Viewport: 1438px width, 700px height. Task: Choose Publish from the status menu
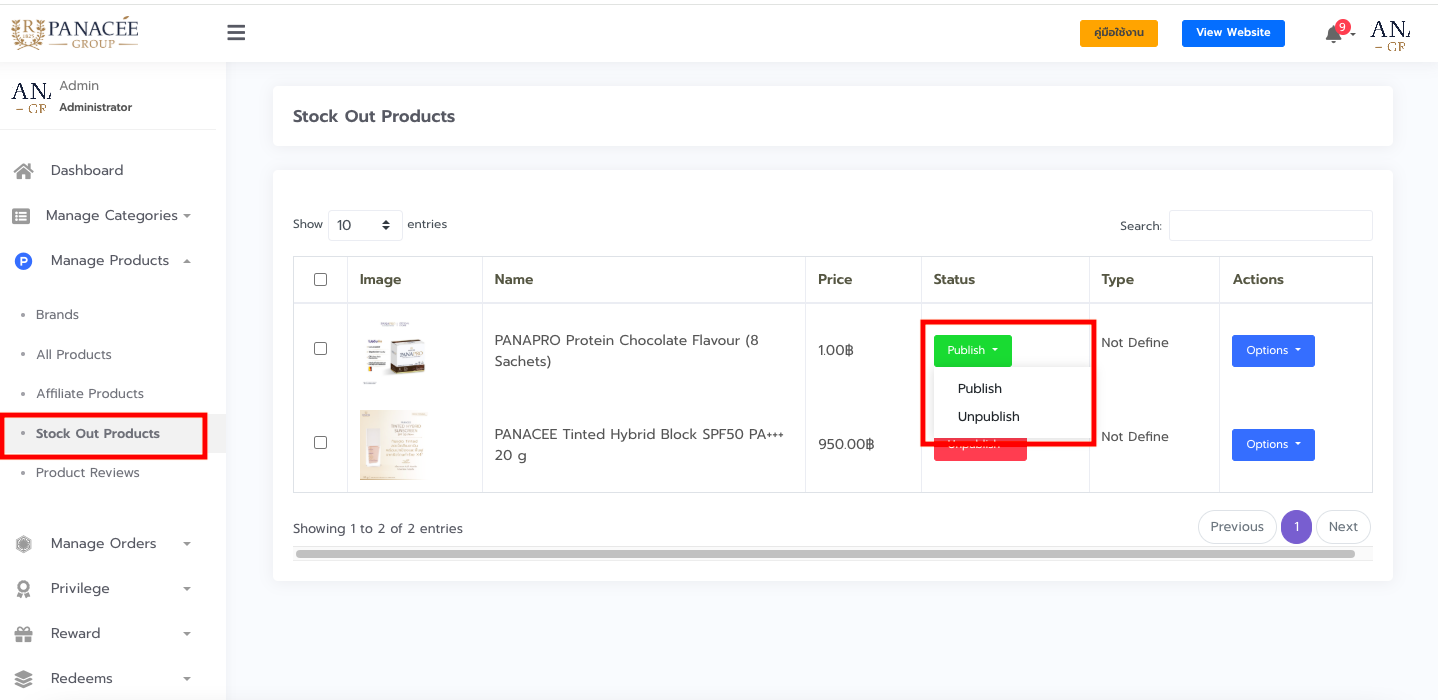[x=979, y=389]
